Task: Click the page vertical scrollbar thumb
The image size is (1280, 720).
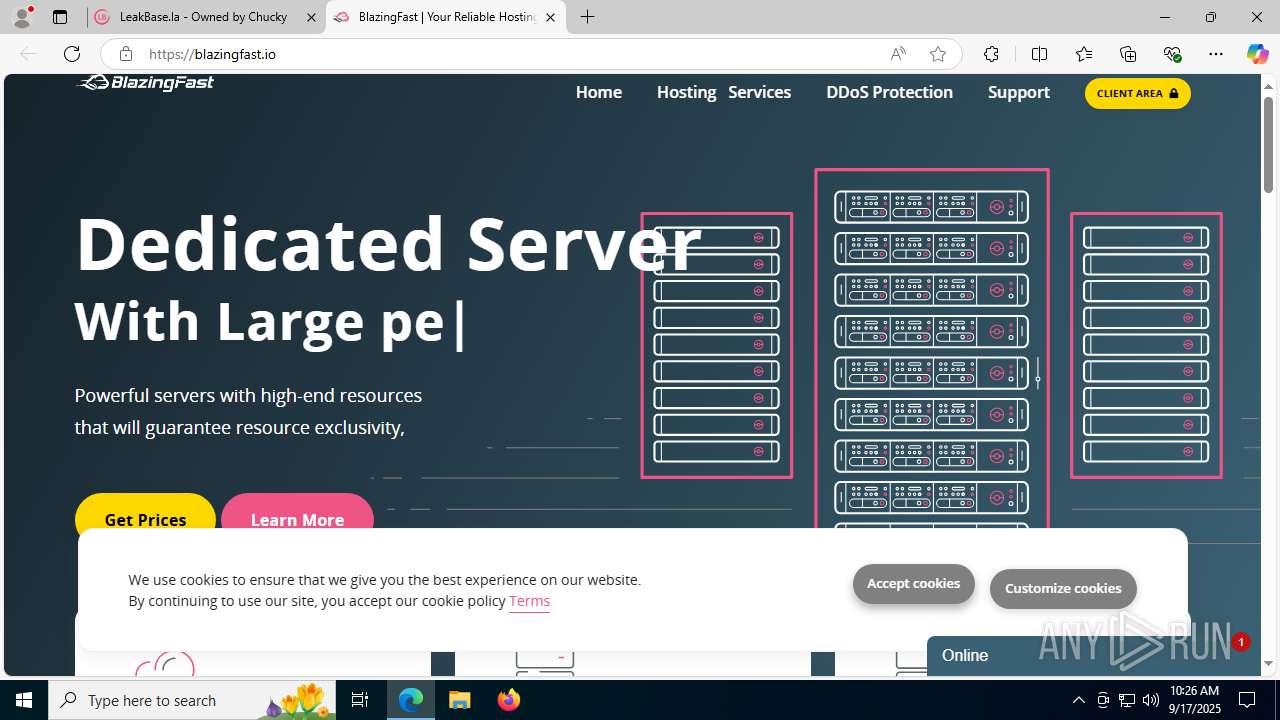Action: [x=1268, y=144]
